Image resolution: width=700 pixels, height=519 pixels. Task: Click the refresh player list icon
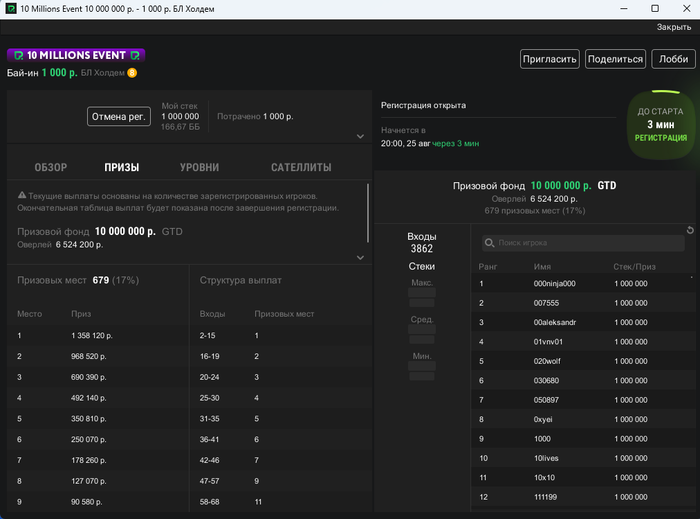(x=690, y=230)
